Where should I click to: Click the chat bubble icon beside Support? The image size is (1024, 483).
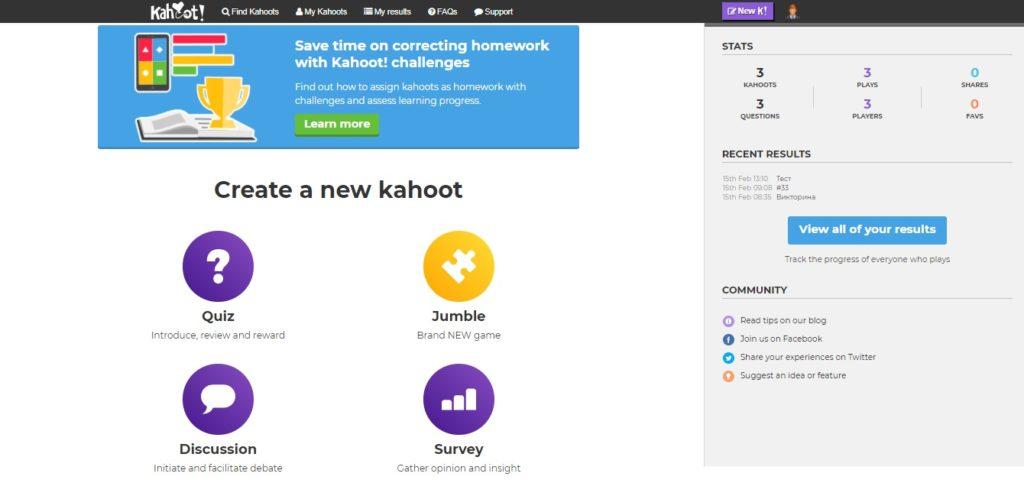point(479,12)
